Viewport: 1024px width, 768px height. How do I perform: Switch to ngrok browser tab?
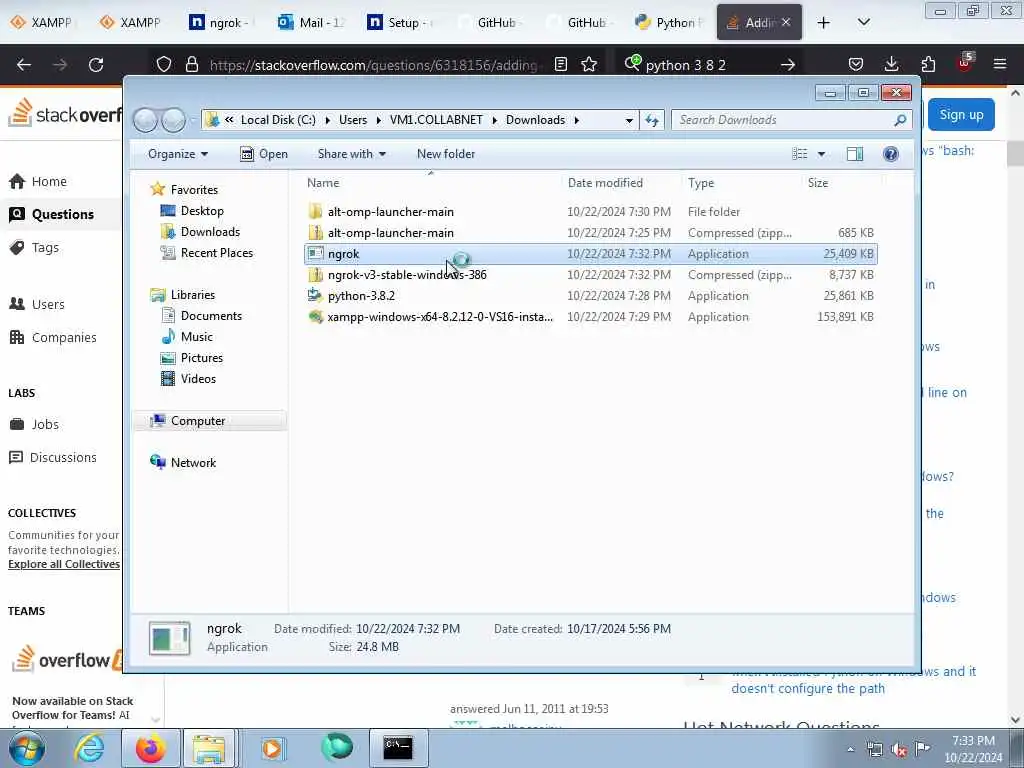[x=220, y=22]
